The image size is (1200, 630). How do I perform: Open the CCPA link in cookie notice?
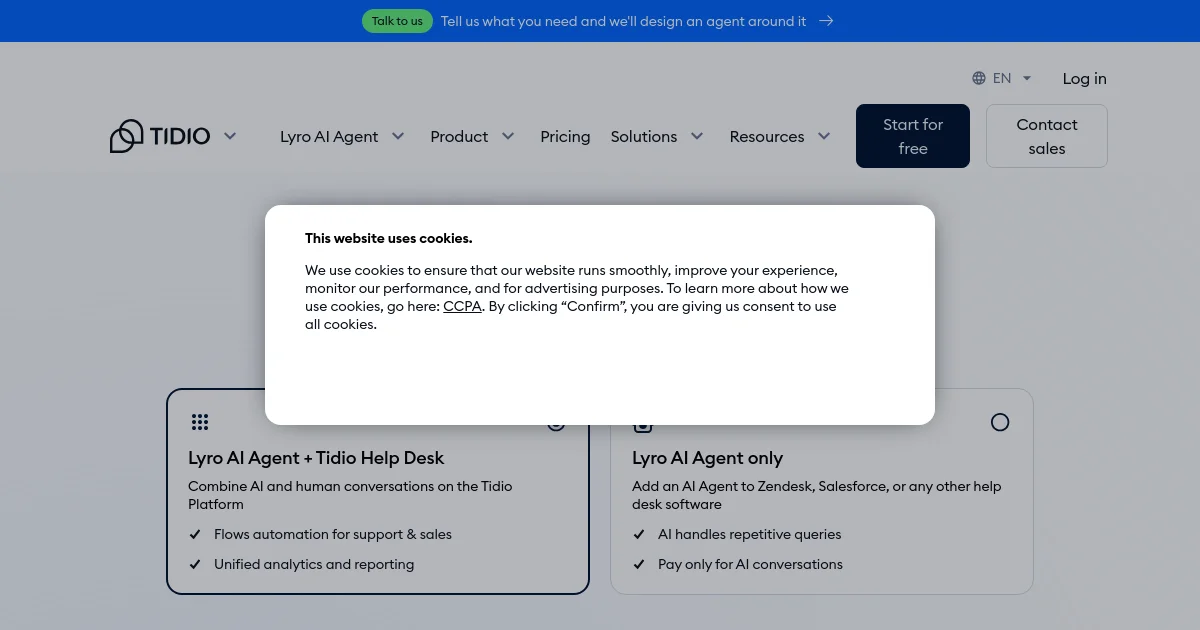[x=462, y=306]
